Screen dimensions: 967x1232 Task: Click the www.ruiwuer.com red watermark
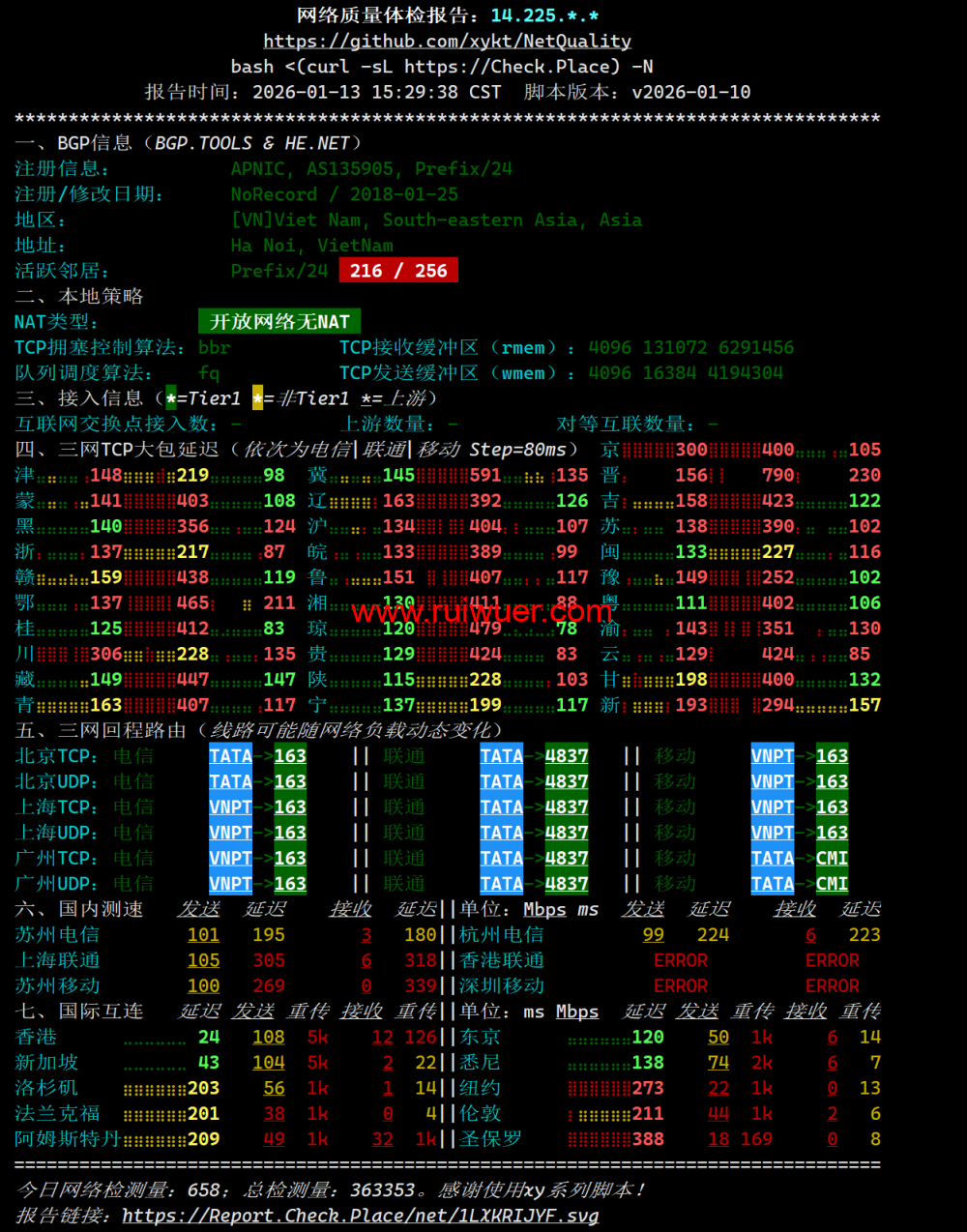482,612
